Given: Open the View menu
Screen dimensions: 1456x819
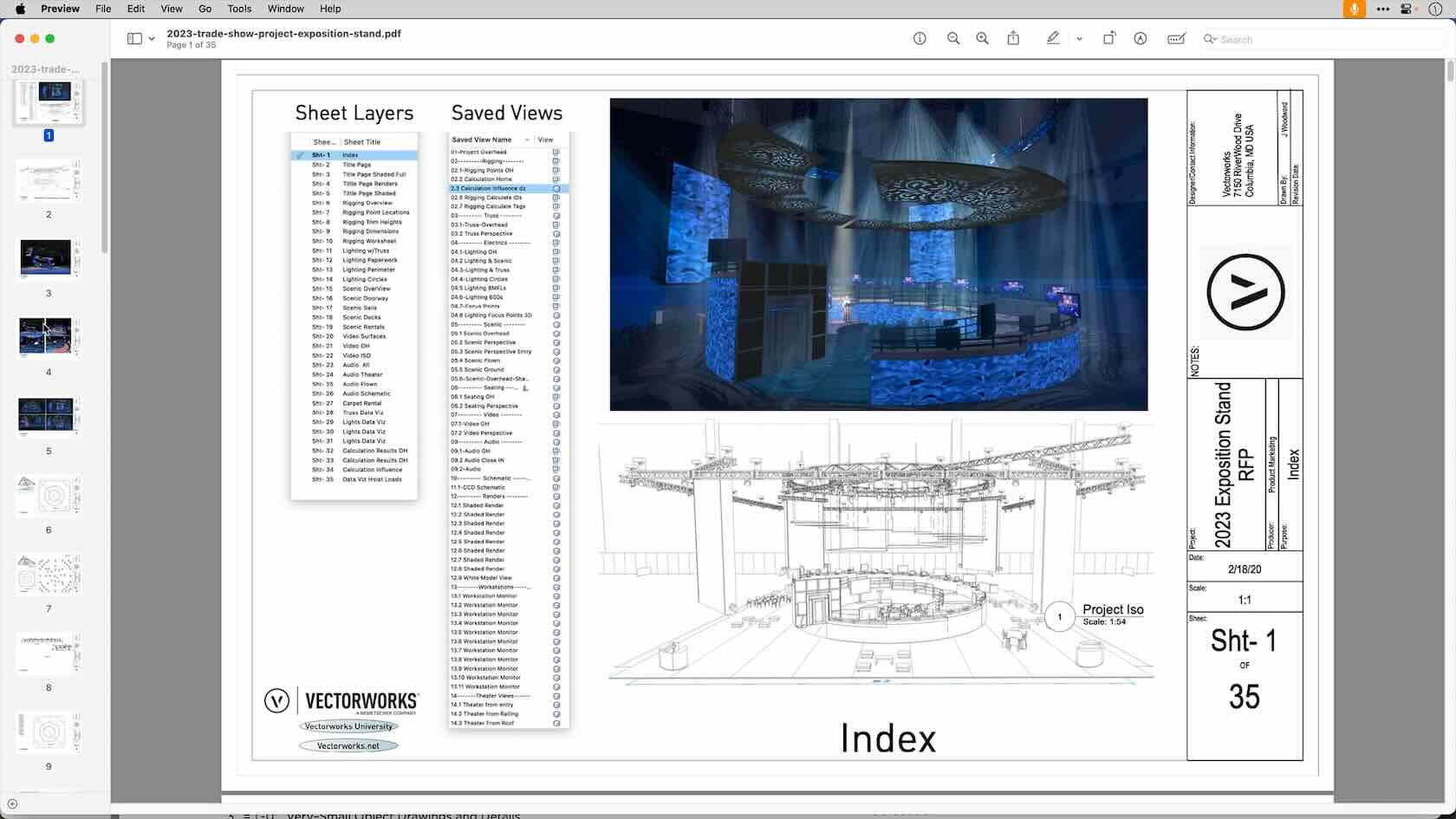Looking at the screenshot, I should click(x=171, y=9).
